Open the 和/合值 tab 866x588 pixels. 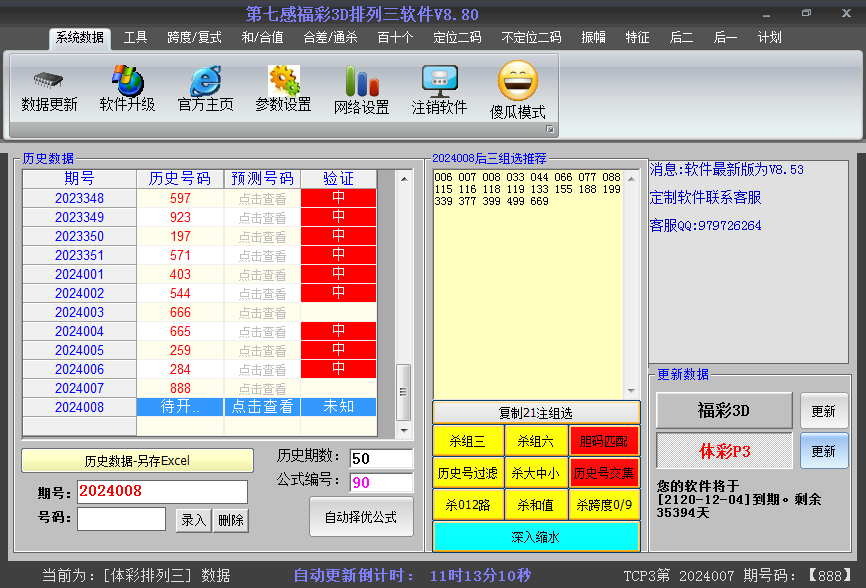(x=262, y=38)
